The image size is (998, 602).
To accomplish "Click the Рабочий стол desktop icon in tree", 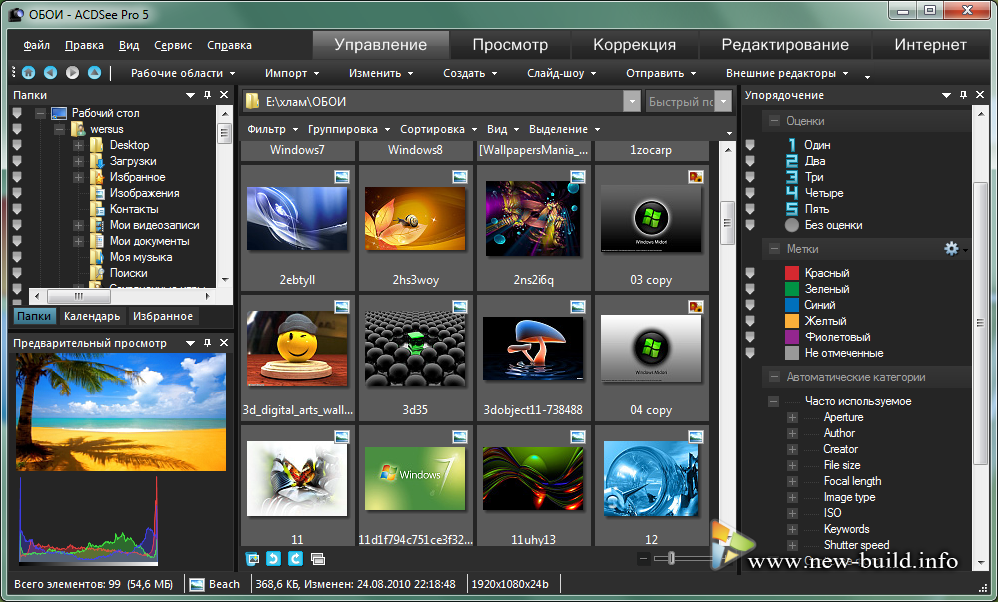I will 59,113.
